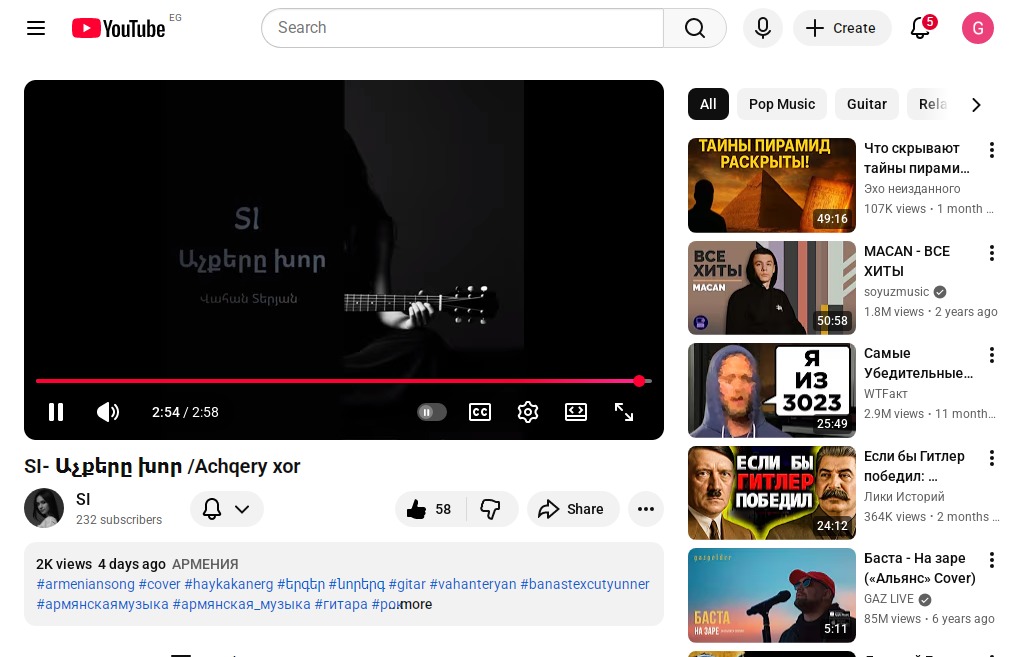Open WTFакт channel link
The image size is (1024, 657).
[886, 394]
